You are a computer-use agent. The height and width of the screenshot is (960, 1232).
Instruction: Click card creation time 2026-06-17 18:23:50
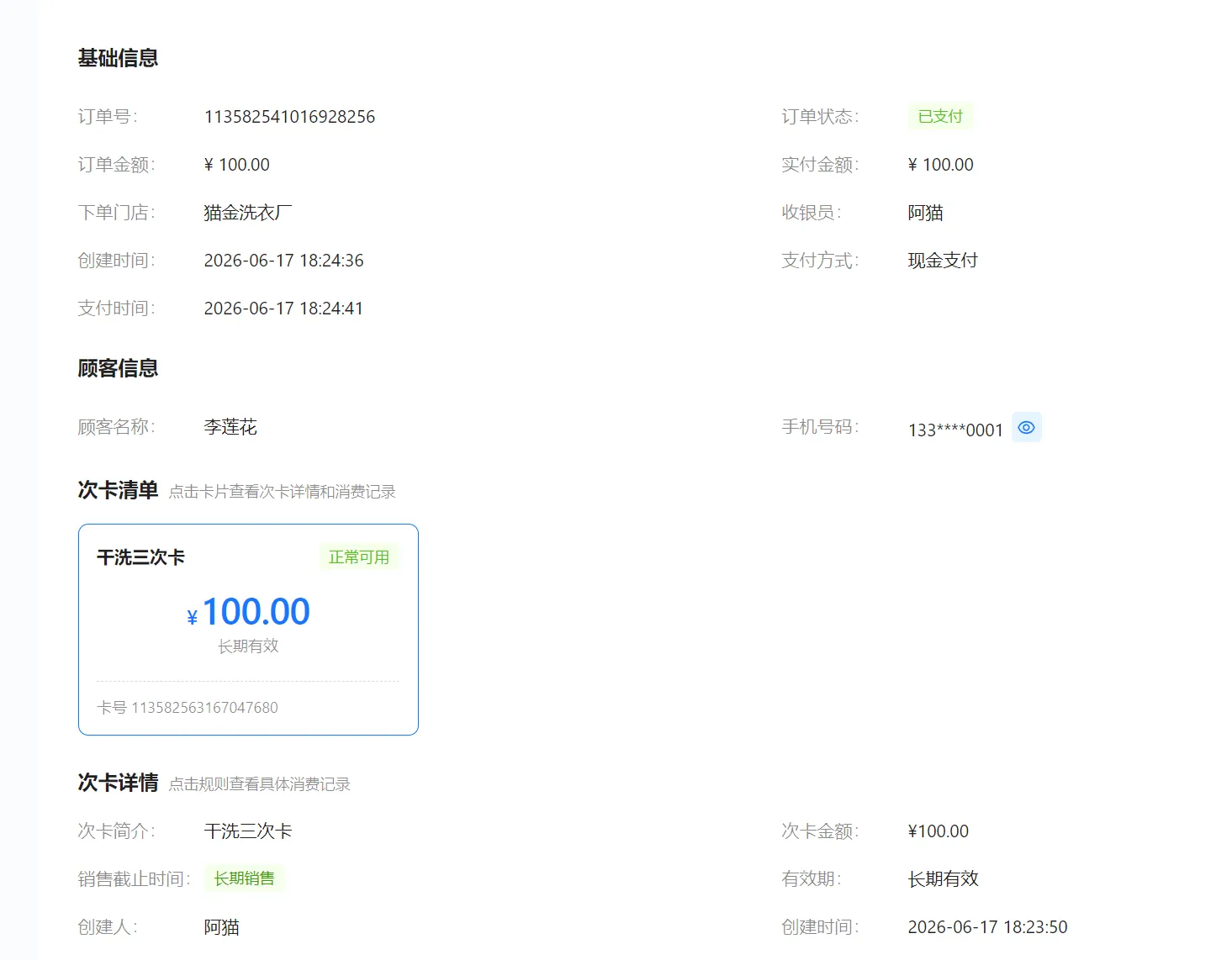pyautogui.click(x=987, y=927)
